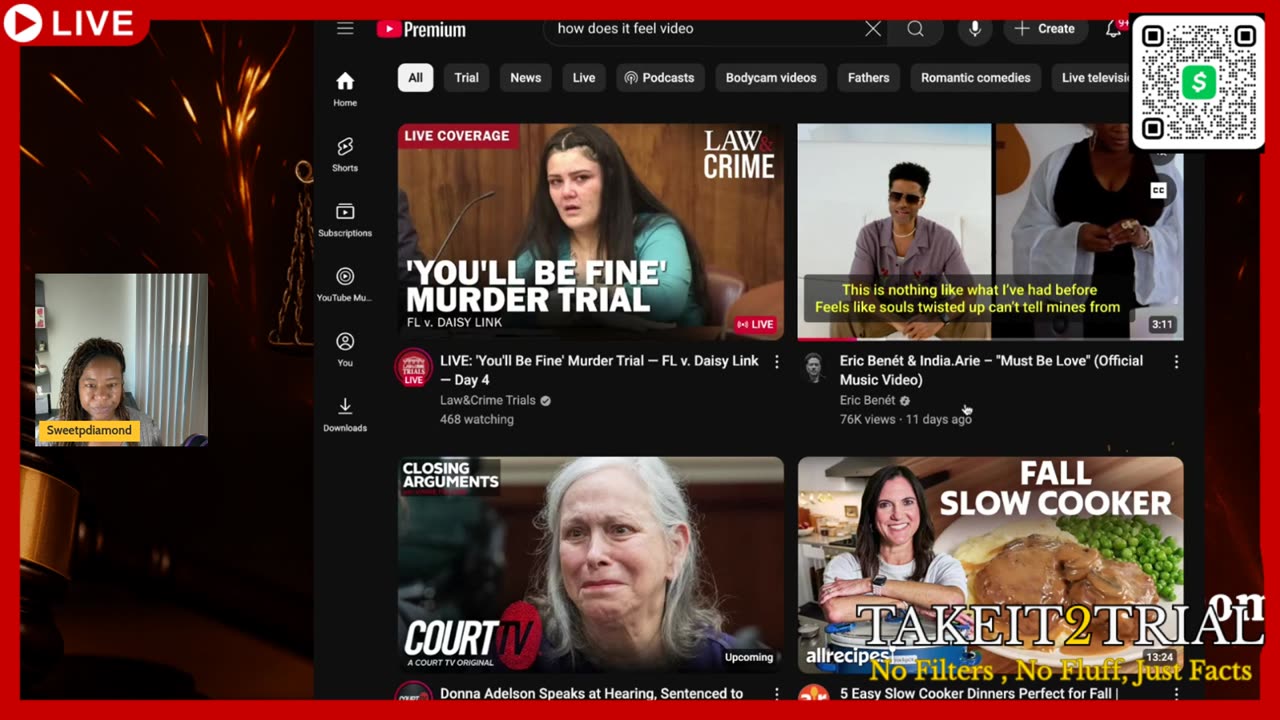Open Donna Adelson Court TV thumbnail
Image resolution: width=1280 pixels, height=720 pixels.
590,564
